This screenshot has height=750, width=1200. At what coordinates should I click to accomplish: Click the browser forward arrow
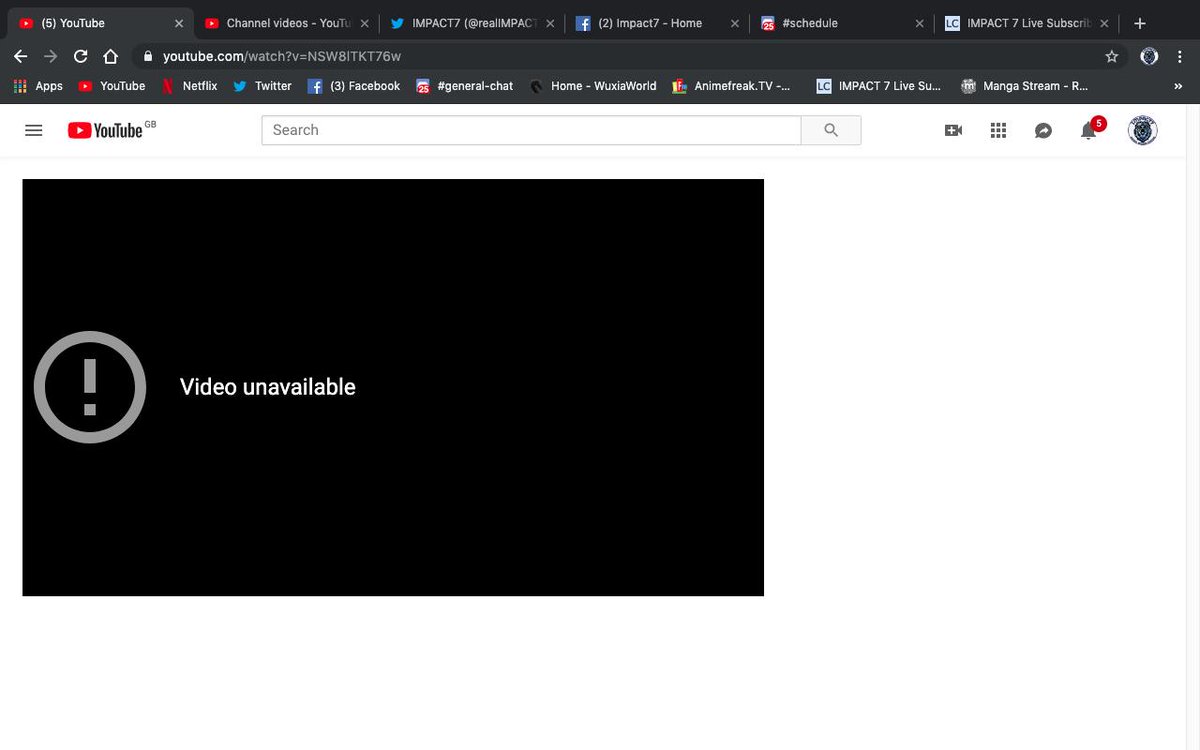tap(51, 57)
